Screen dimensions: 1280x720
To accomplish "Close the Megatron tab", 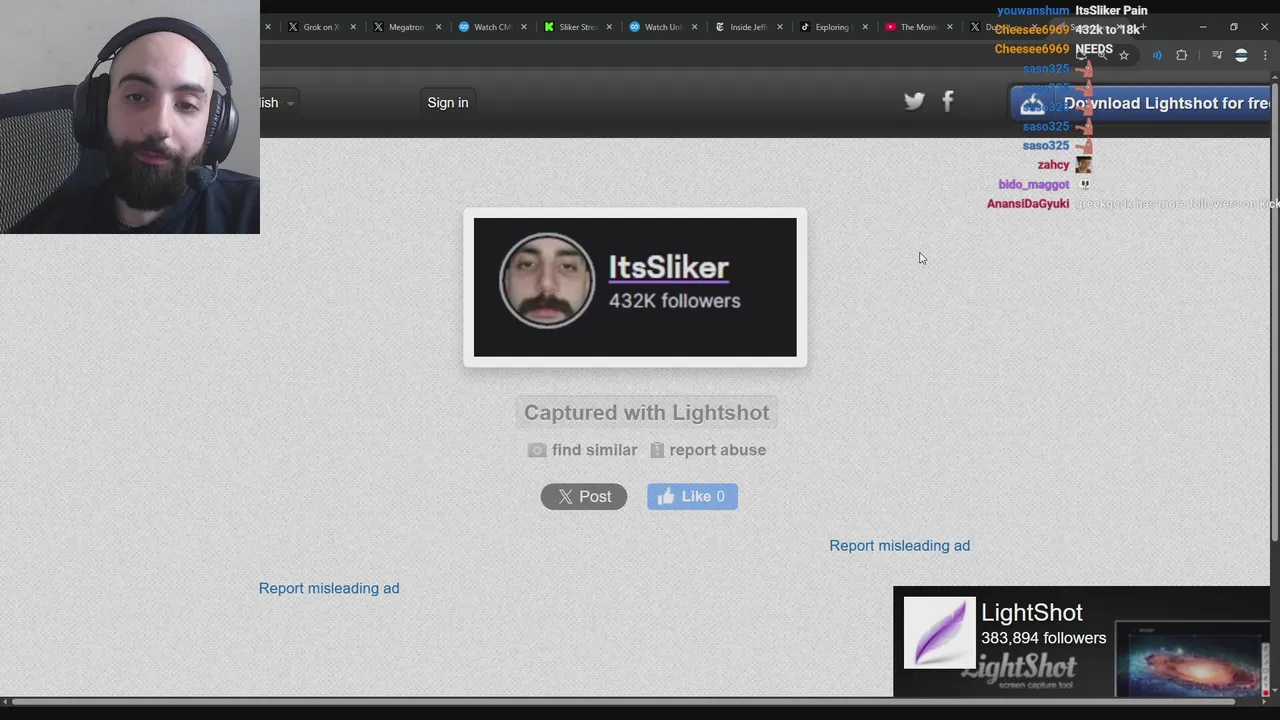I will pos(438,27).
